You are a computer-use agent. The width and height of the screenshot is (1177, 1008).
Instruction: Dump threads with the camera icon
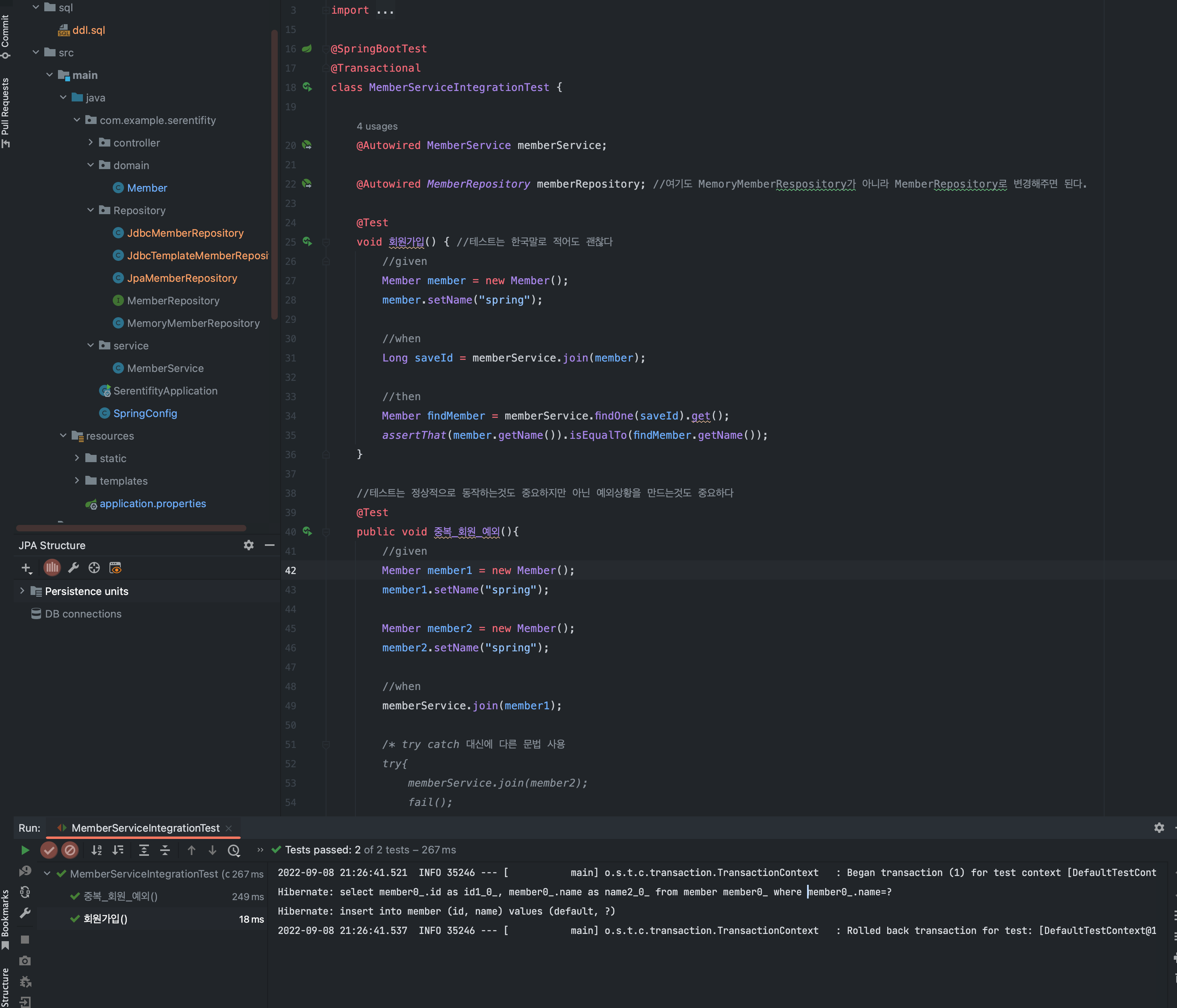coord(25,960)
